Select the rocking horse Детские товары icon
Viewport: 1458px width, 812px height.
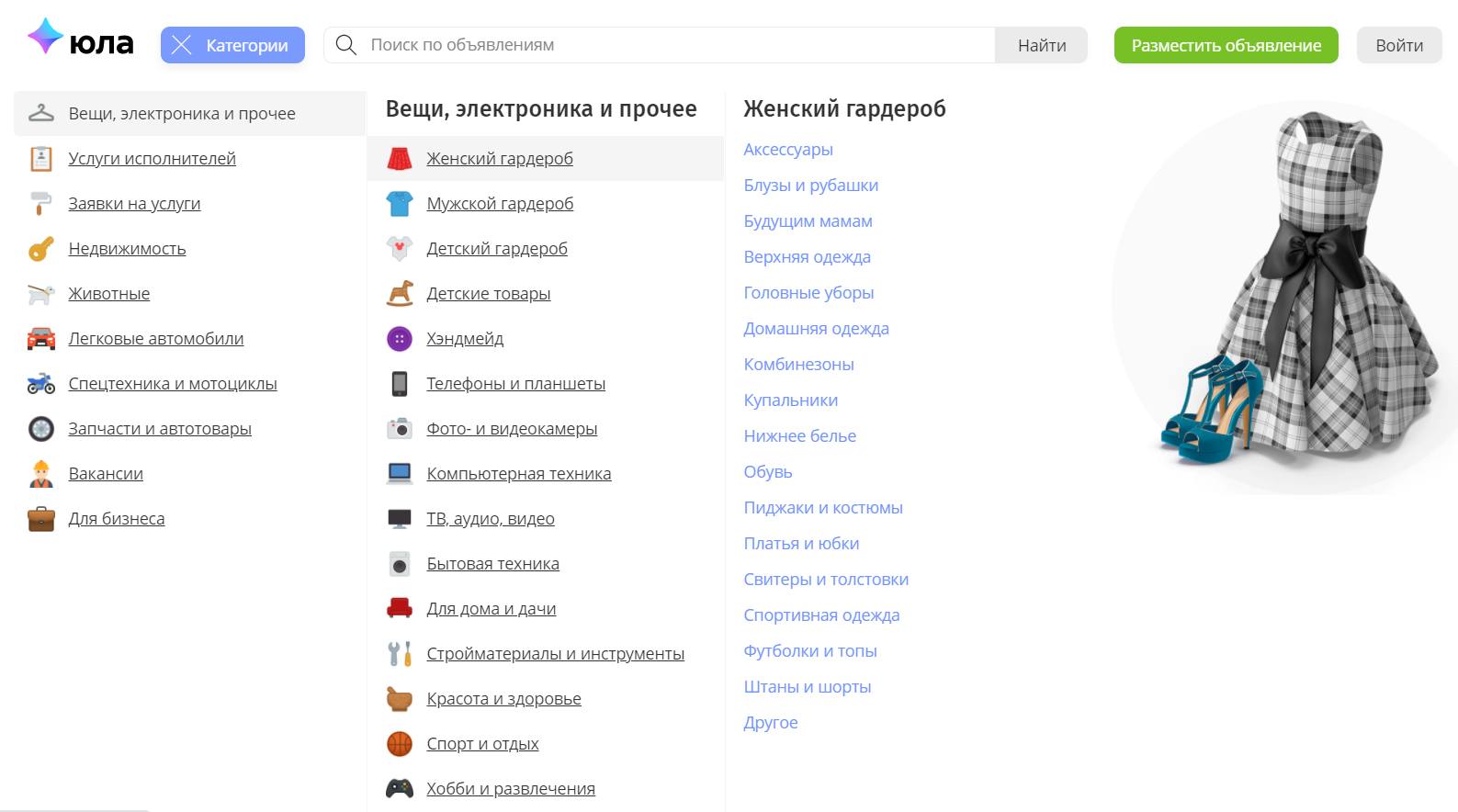click(x=399, y=294)
